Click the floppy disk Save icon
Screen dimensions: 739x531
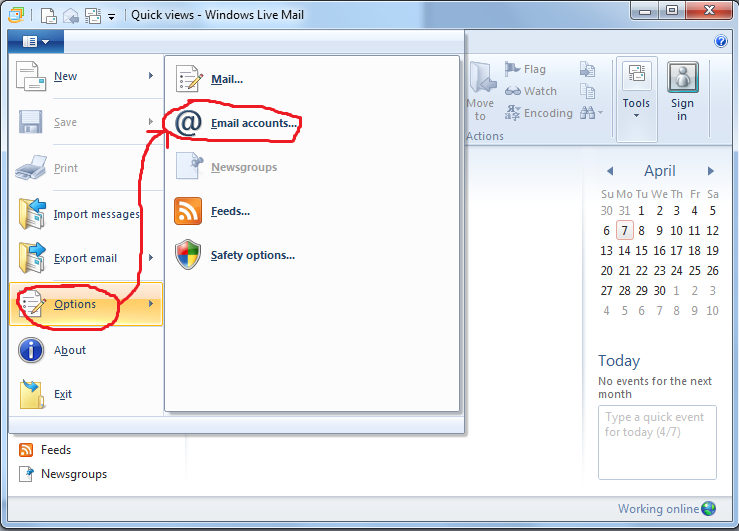[31, 122]
